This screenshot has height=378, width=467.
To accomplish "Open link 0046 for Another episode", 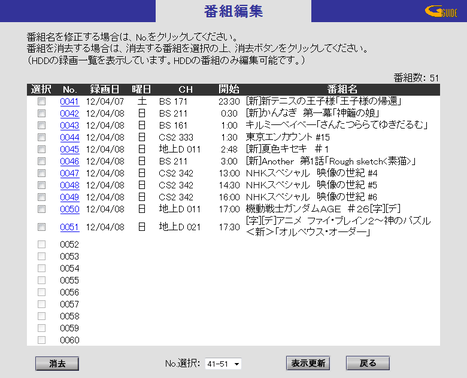I will coord(69,161).
